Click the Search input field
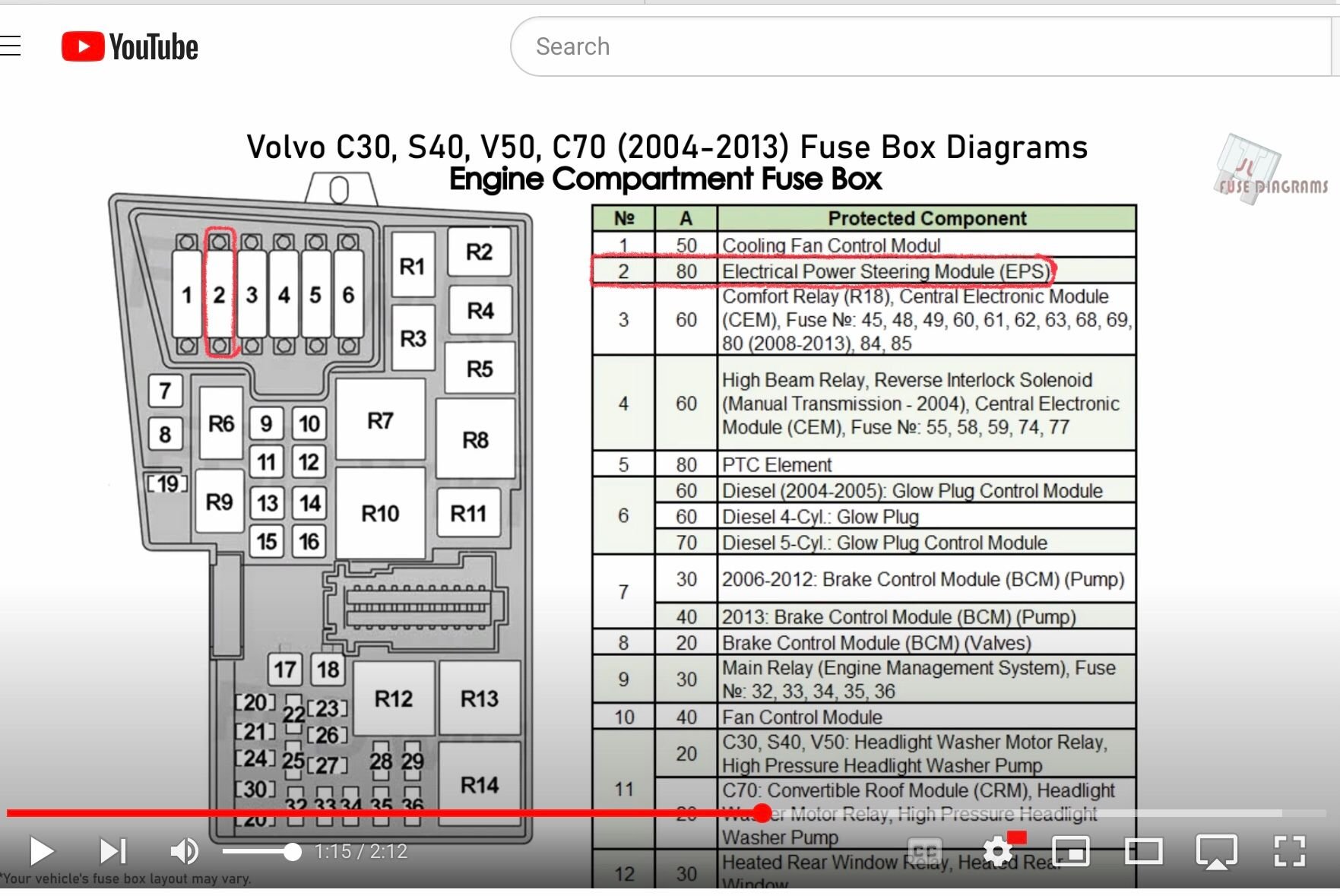The width and height of the screenshot is (1340, 896). click(x=912, y=46)
